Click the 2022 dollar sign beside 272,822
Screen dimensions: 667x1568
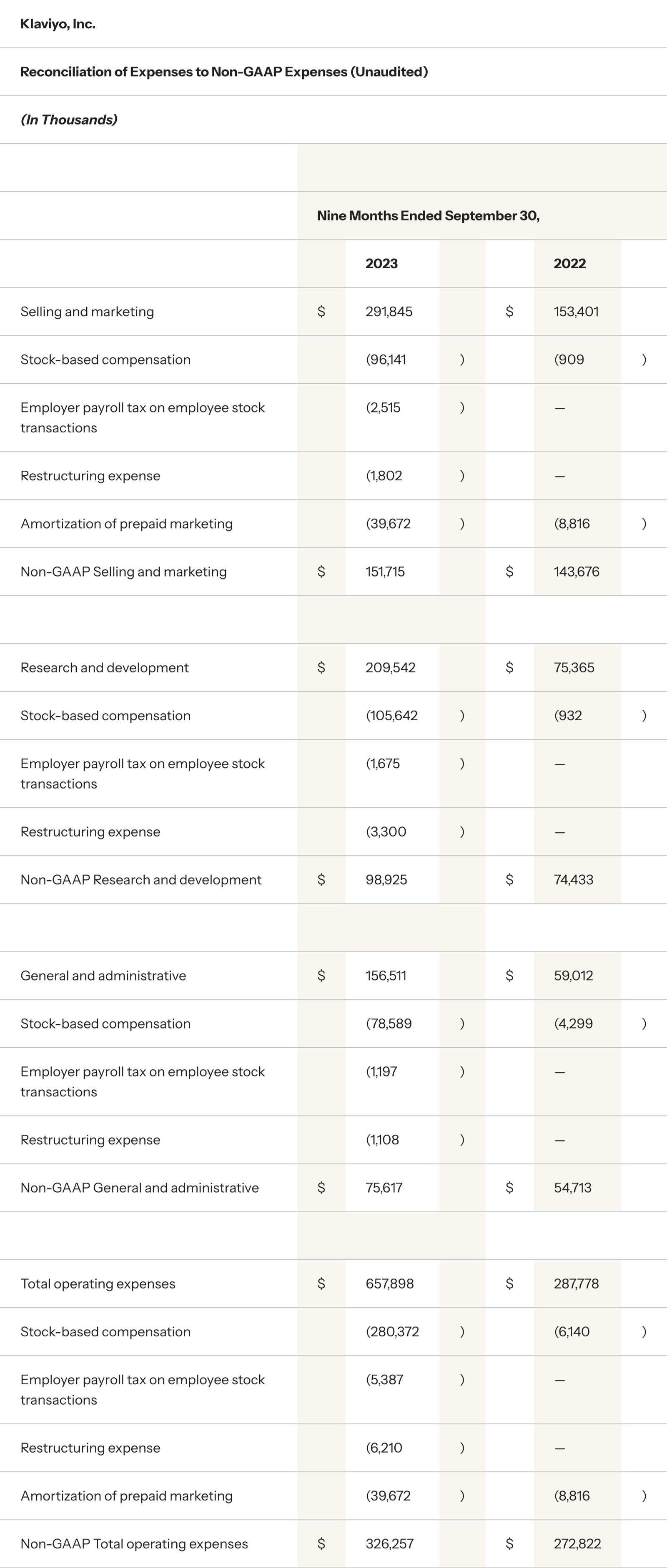[509, 1544]
